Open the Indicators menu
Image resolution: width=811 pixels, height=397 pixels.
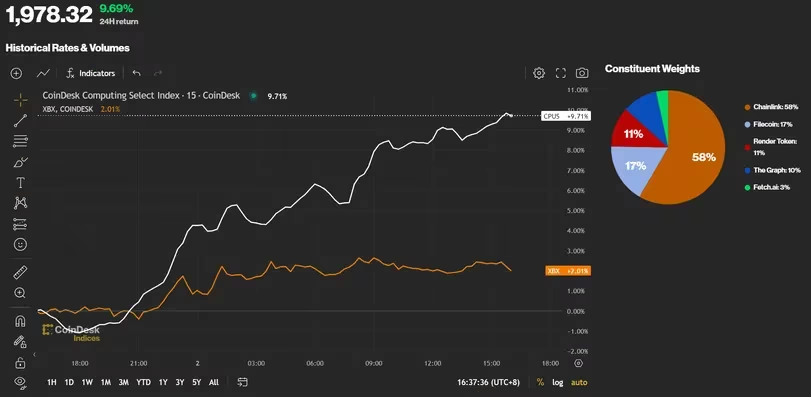pyautogui.click(x=91, y=73)
